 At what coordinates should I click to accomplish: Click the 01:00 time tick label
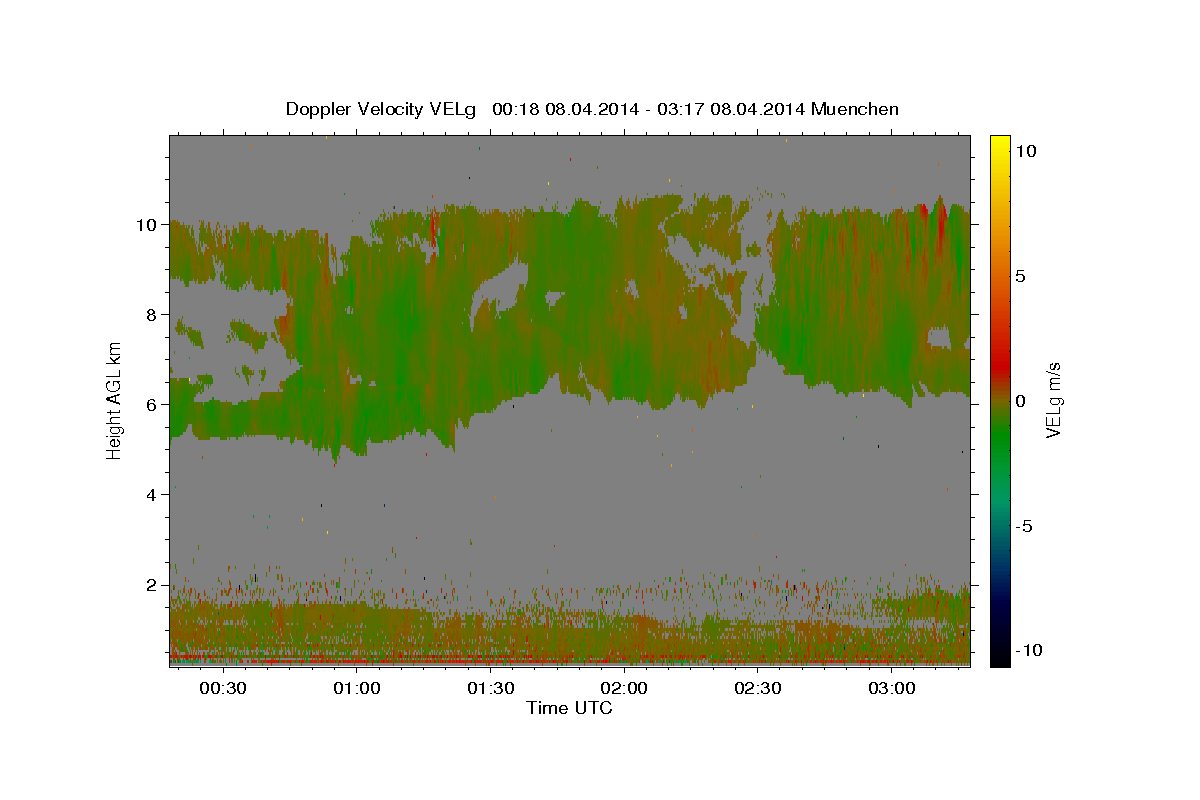pos(356,689)
